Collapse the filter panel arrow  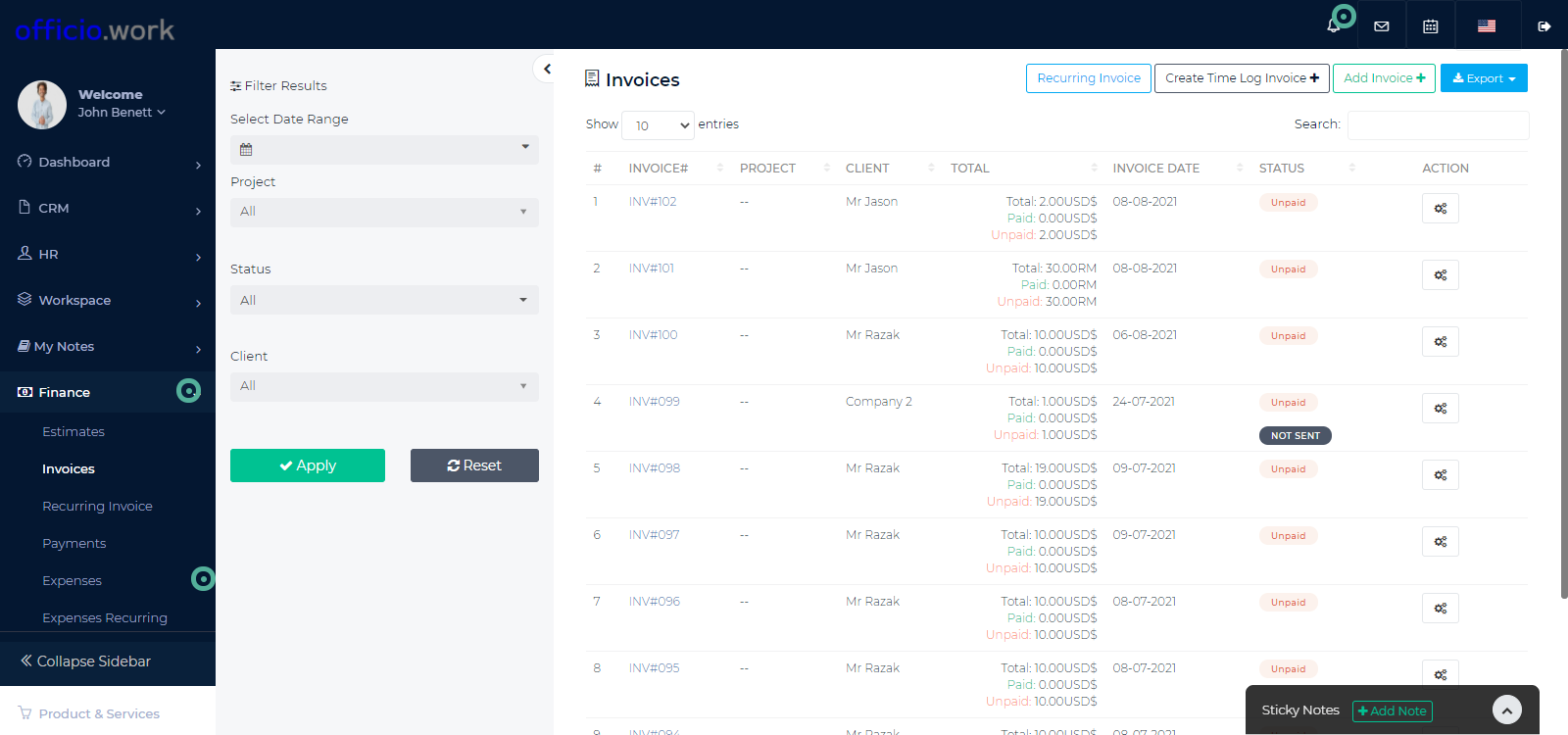coord(547,69)
